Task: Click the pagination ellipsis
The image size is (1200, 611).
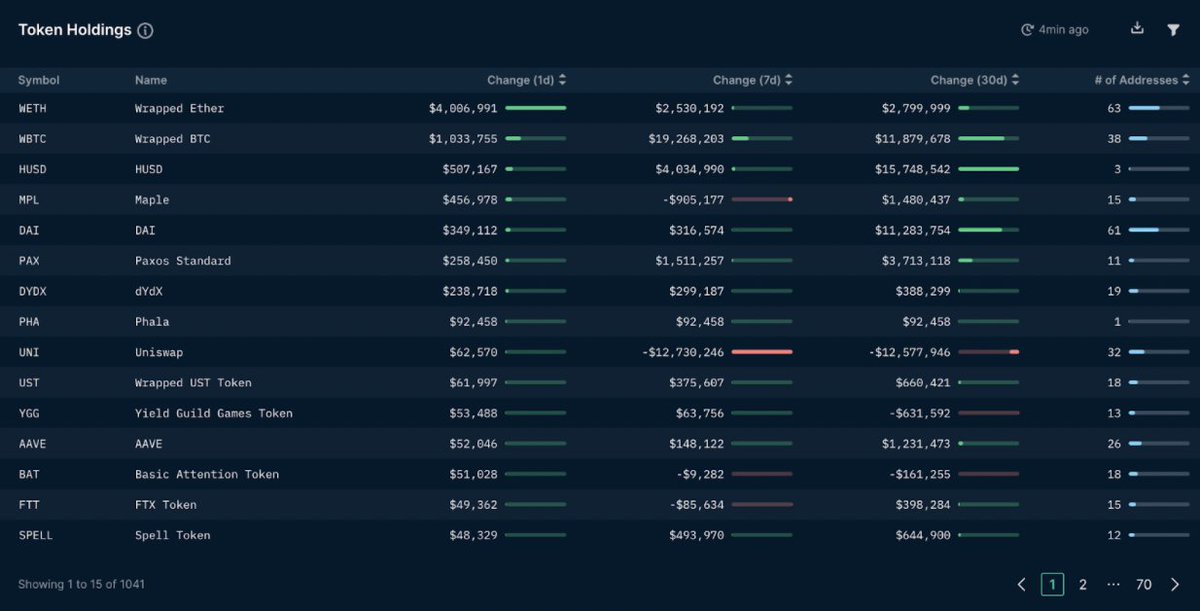Action: 1113,585
